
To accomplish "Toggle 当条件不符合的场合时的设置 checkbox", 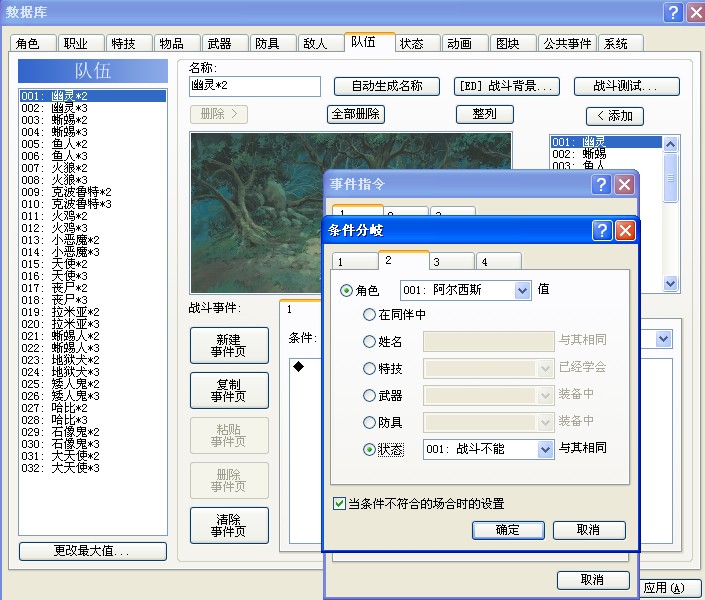I will [x=339, y=503].
